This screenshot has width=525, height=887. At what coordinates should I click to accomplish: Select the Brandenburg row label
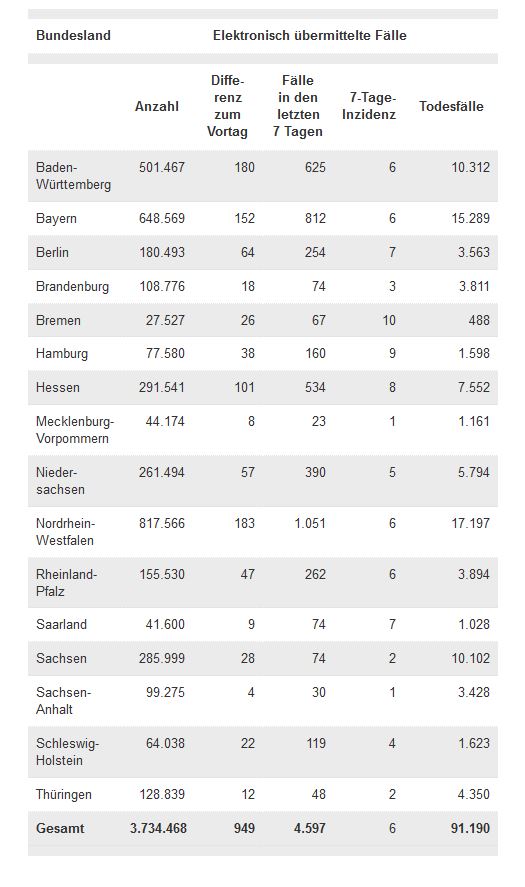72,286
